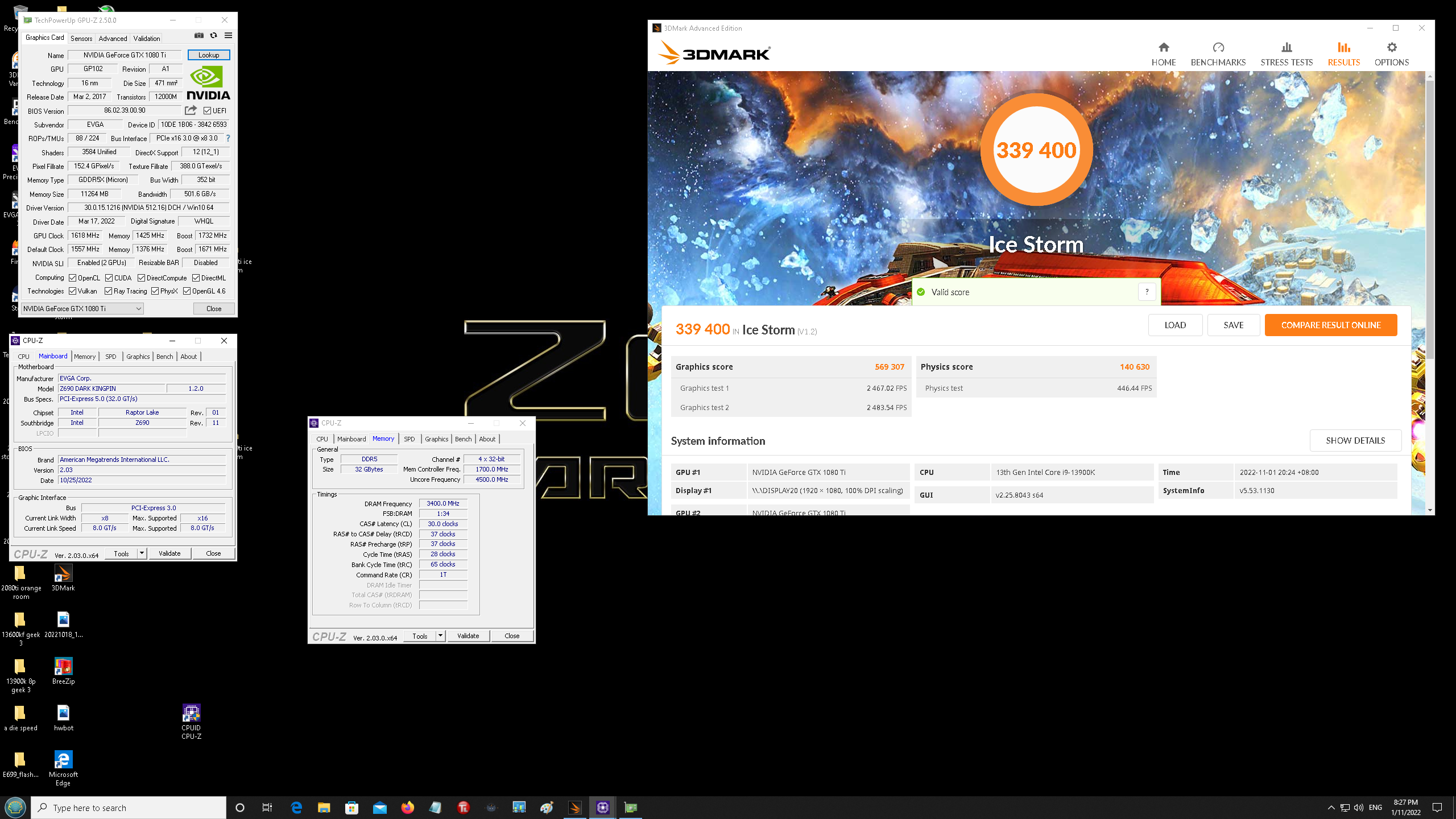
Task: Click the File Explorer taskbar icon
Action: point(324,808)
